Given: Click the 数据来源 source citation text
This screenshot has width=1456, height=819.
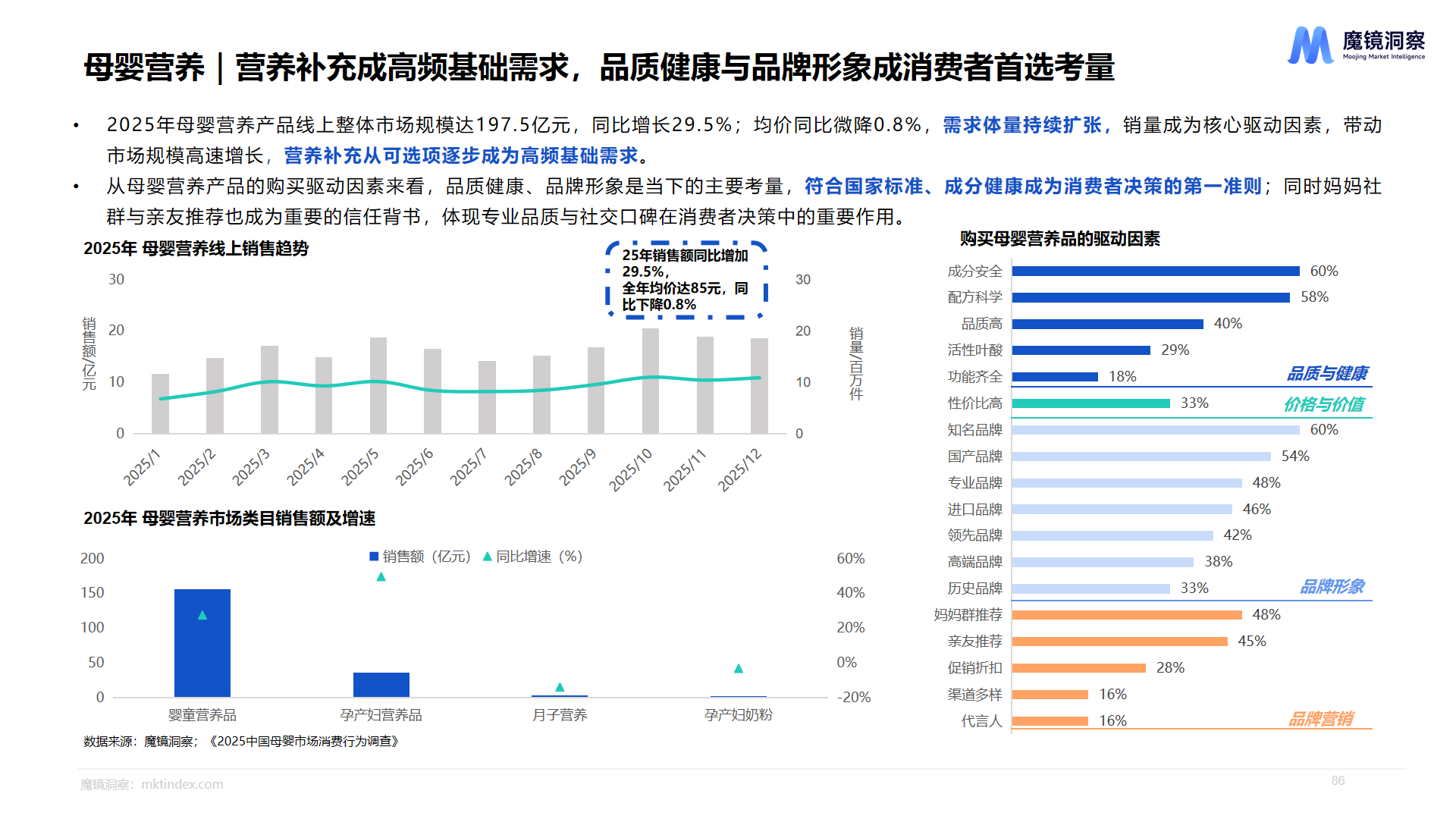Looking at the screenshot, I should tap(241, 741).
